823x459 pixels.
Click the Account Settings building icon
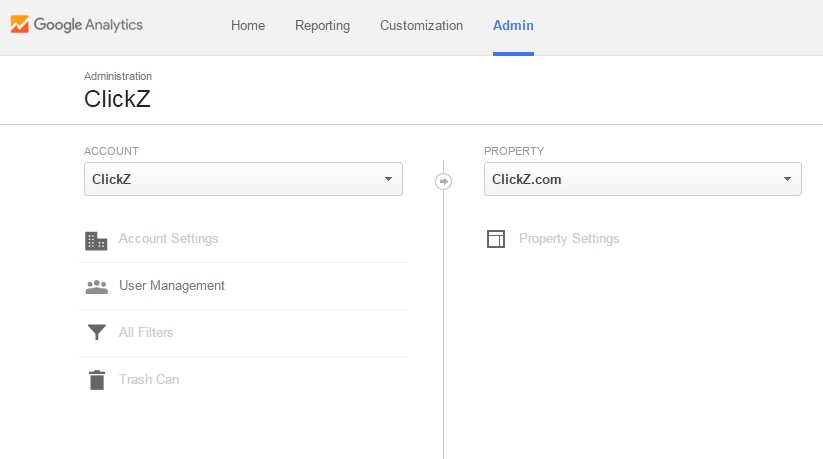[96, 240]
